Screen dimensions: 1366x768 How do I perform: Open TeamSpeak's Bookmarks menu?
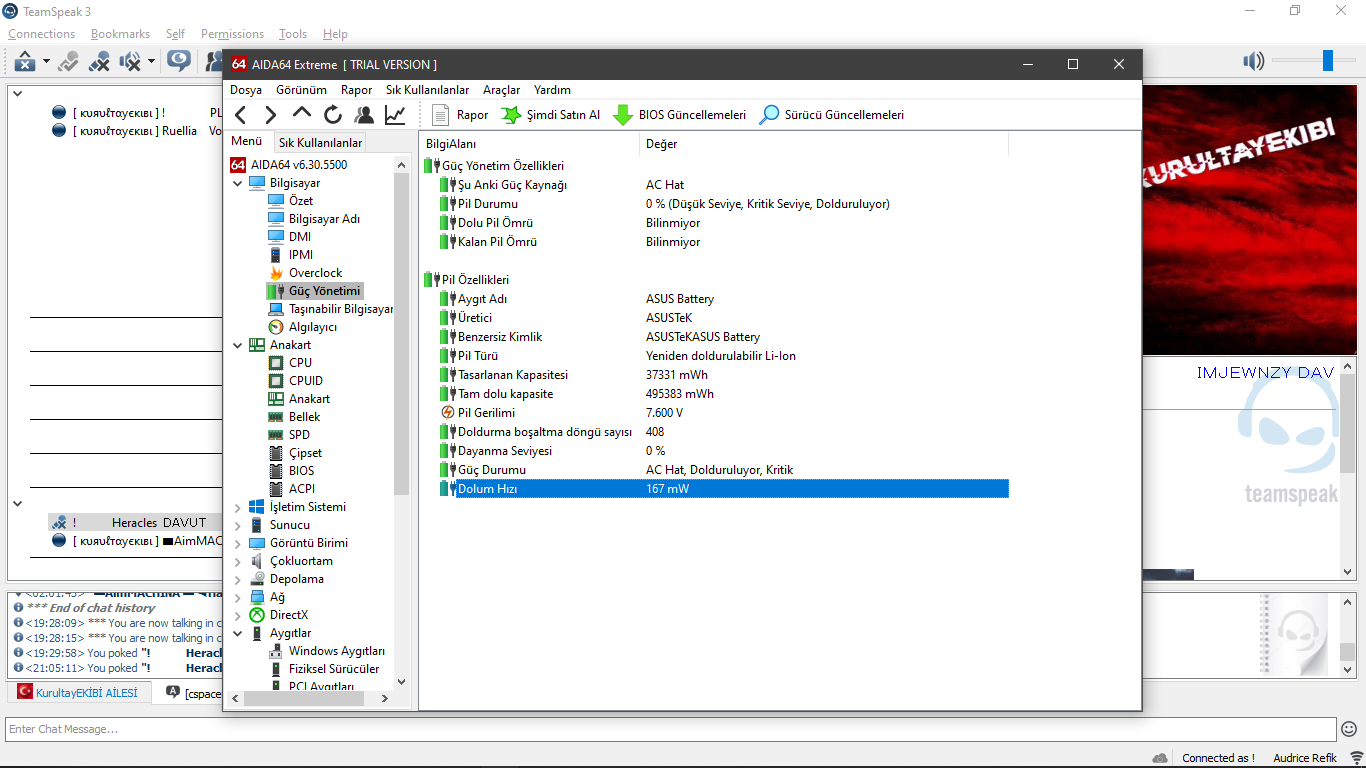point(120,34)
